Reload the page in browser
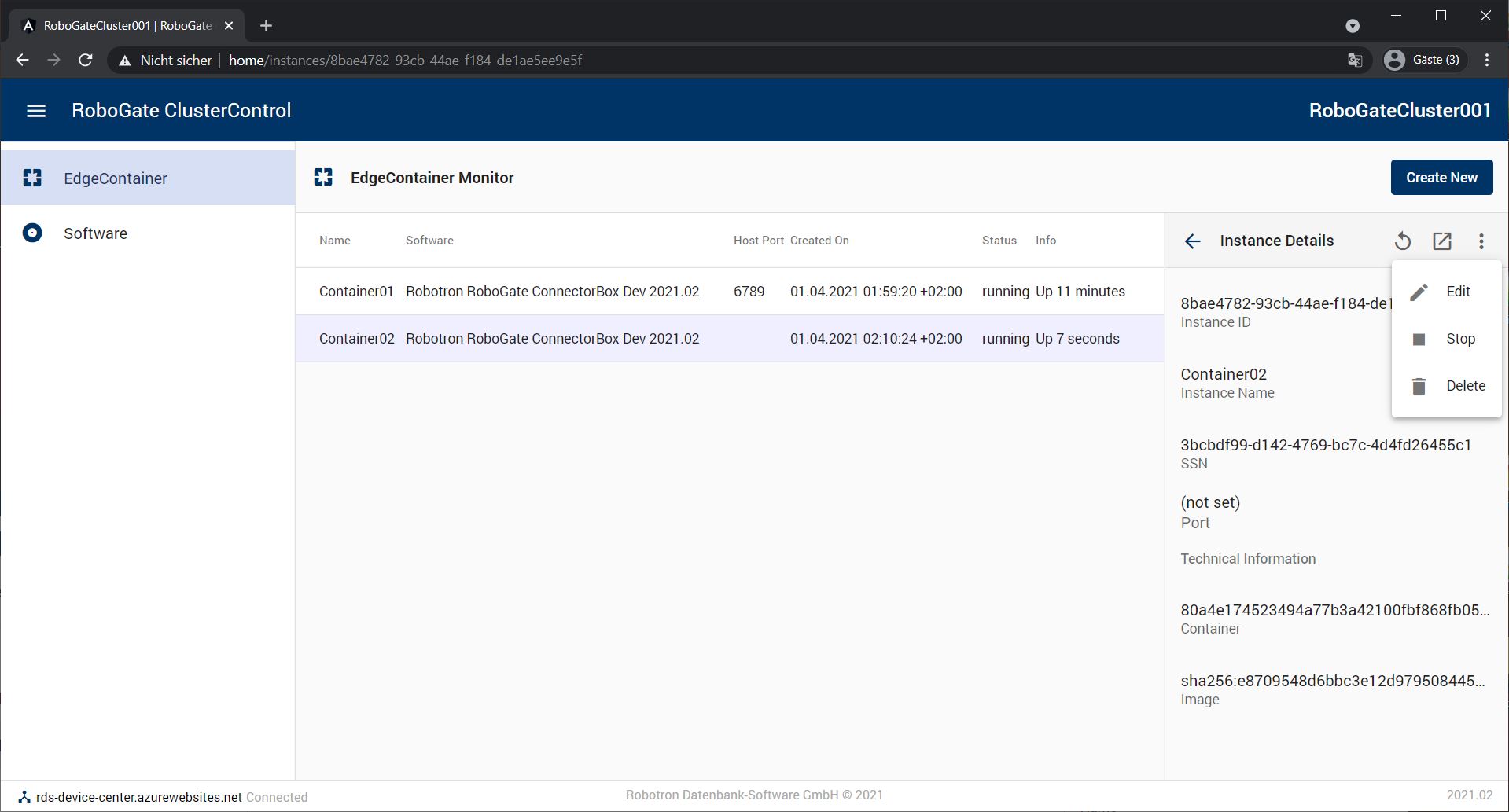This screenshot has width=1509, height=812. (x=86, y=61)
